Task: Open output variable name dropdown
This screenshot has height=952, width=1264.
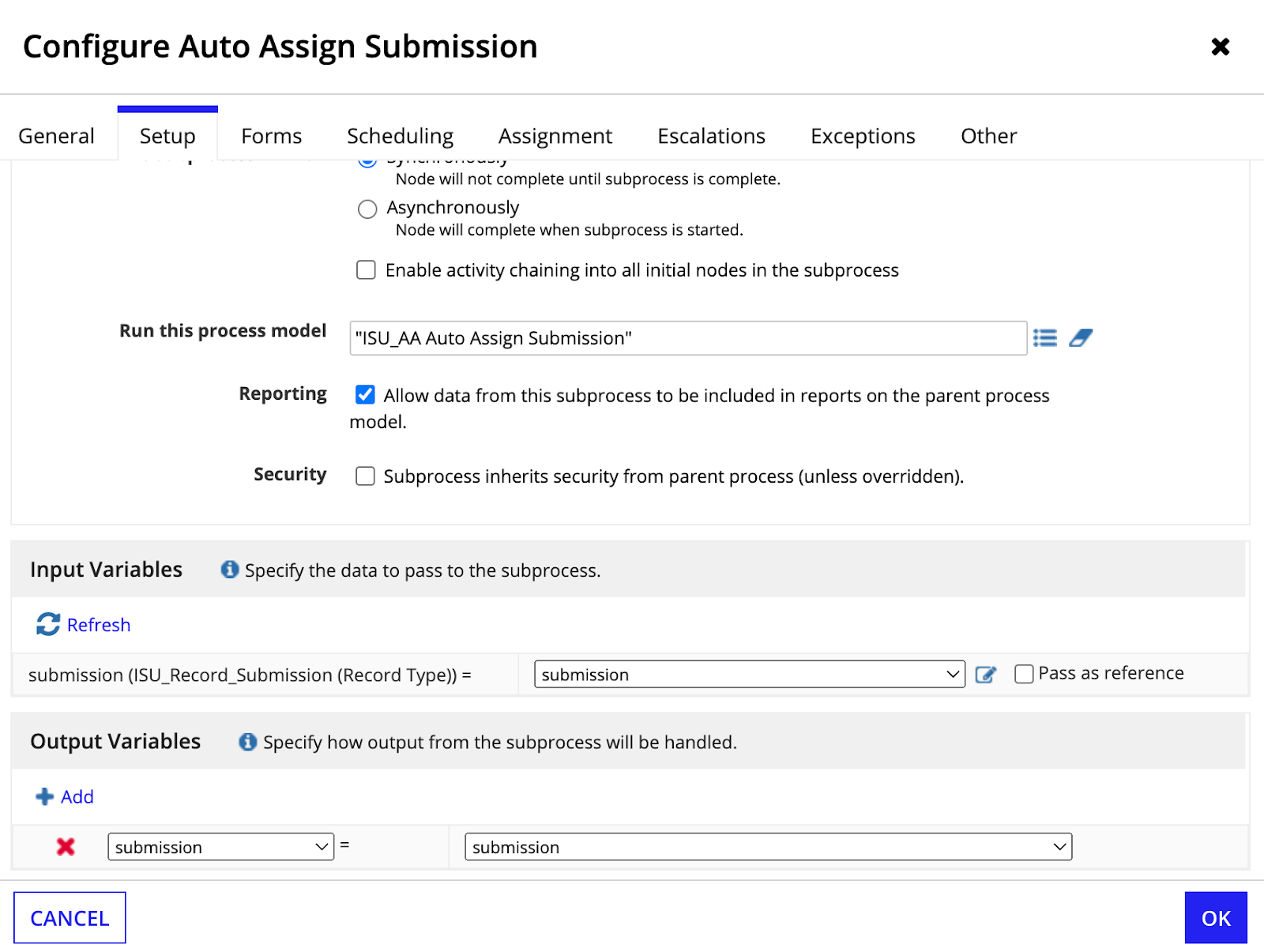Action: [x=221, y=847]
